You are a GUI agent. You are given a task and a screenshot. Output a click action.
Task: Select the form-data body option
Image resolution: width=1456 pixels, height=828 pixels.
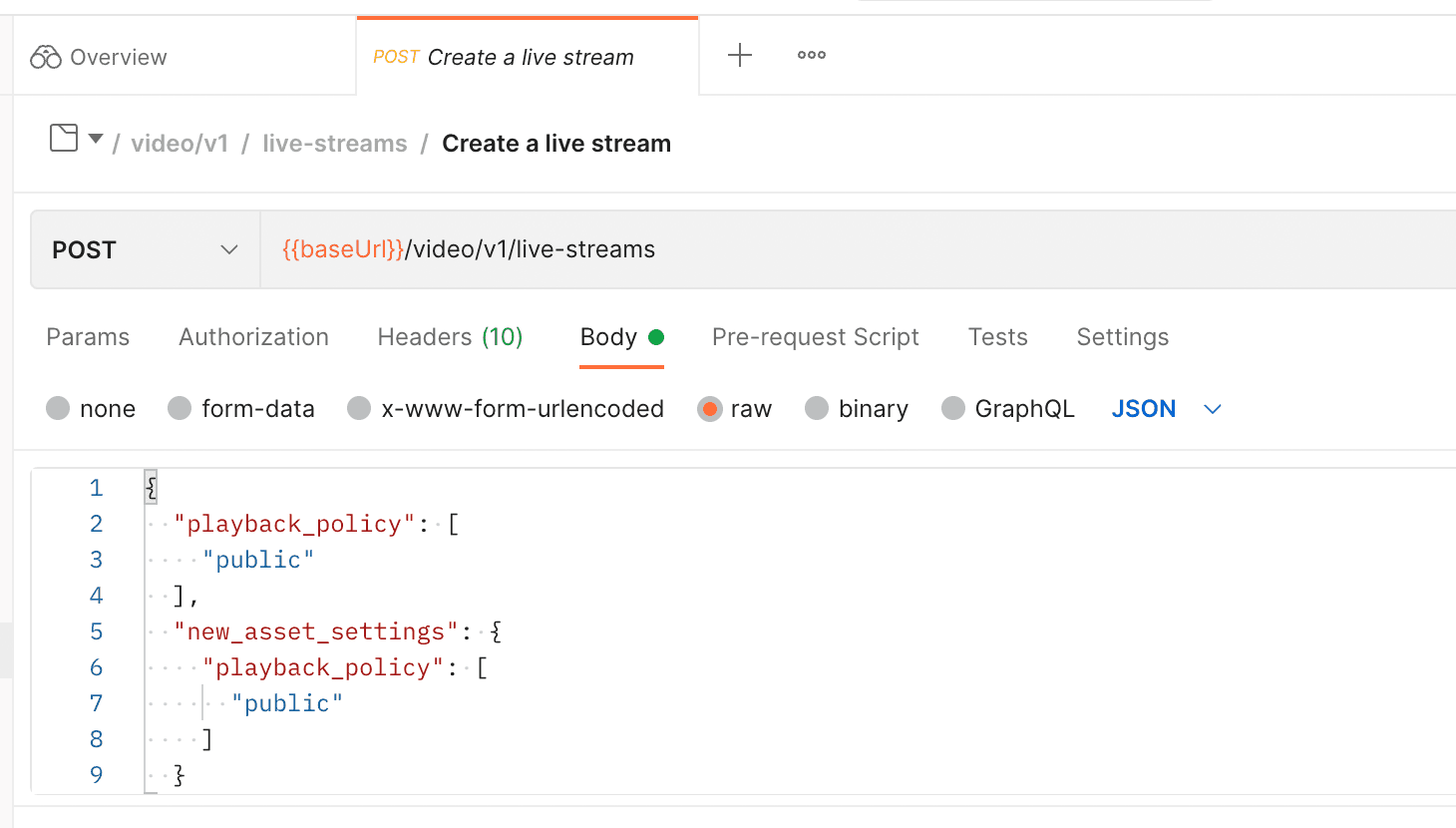point(180,408)
